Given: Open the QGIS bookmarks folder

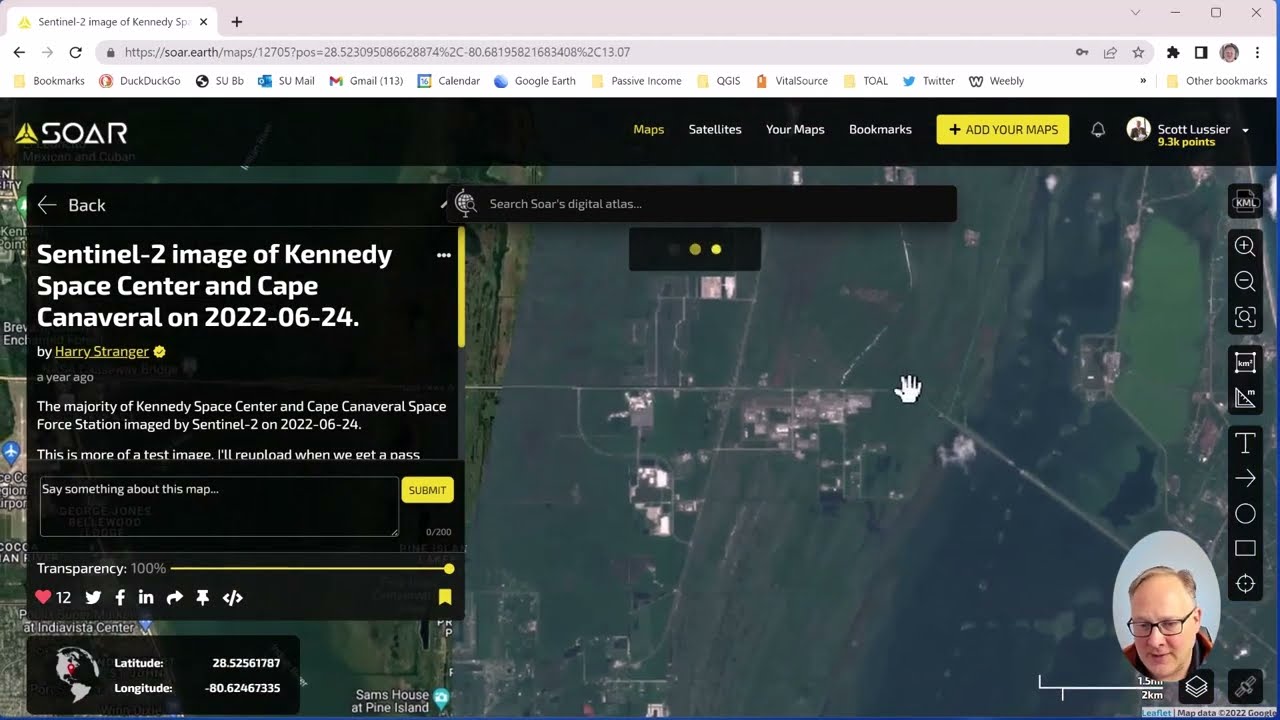Looking at the screenshot, I should point(718,81).
